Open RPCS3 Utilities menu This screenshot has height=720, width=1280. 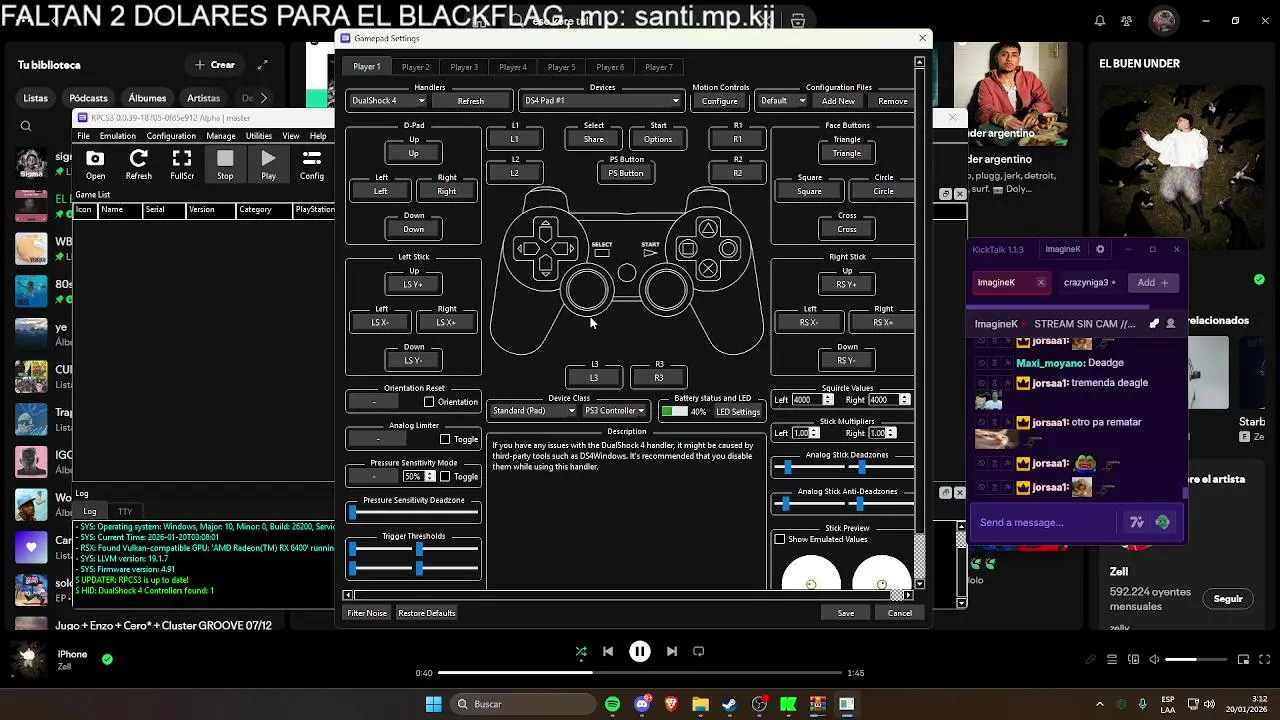[x=259, y=136]
